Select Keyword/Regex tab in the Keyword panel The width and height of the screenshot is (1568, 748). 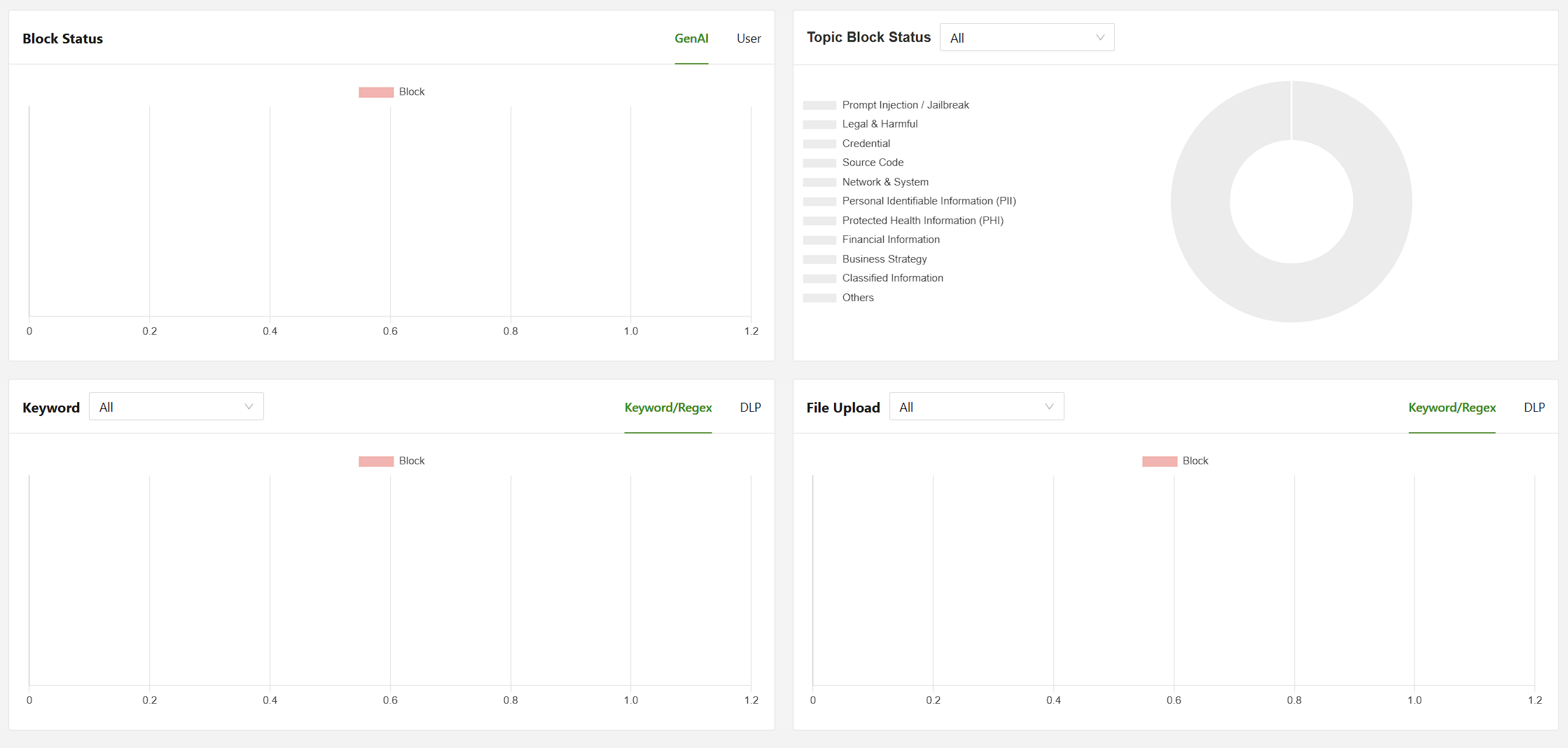click(667, 408)
